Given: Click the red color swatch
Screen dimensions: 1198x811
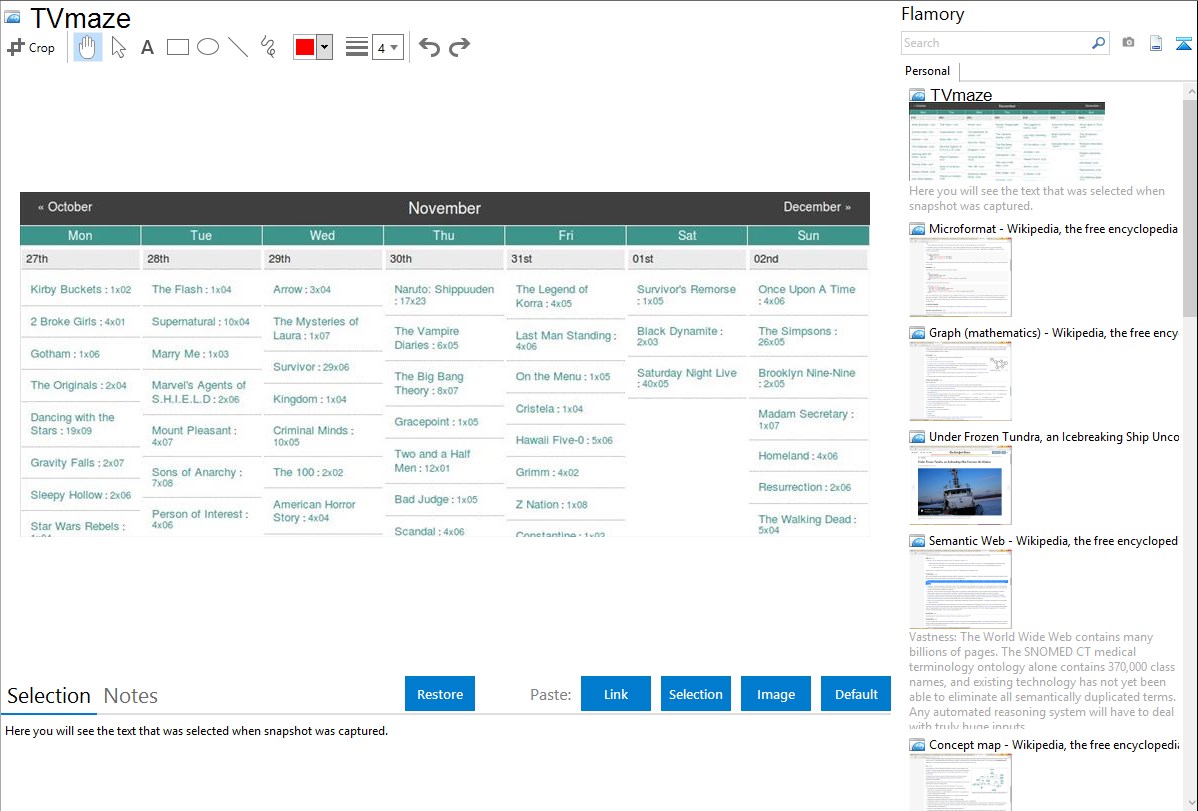Looking at the screenshot, I should point(305,47).
